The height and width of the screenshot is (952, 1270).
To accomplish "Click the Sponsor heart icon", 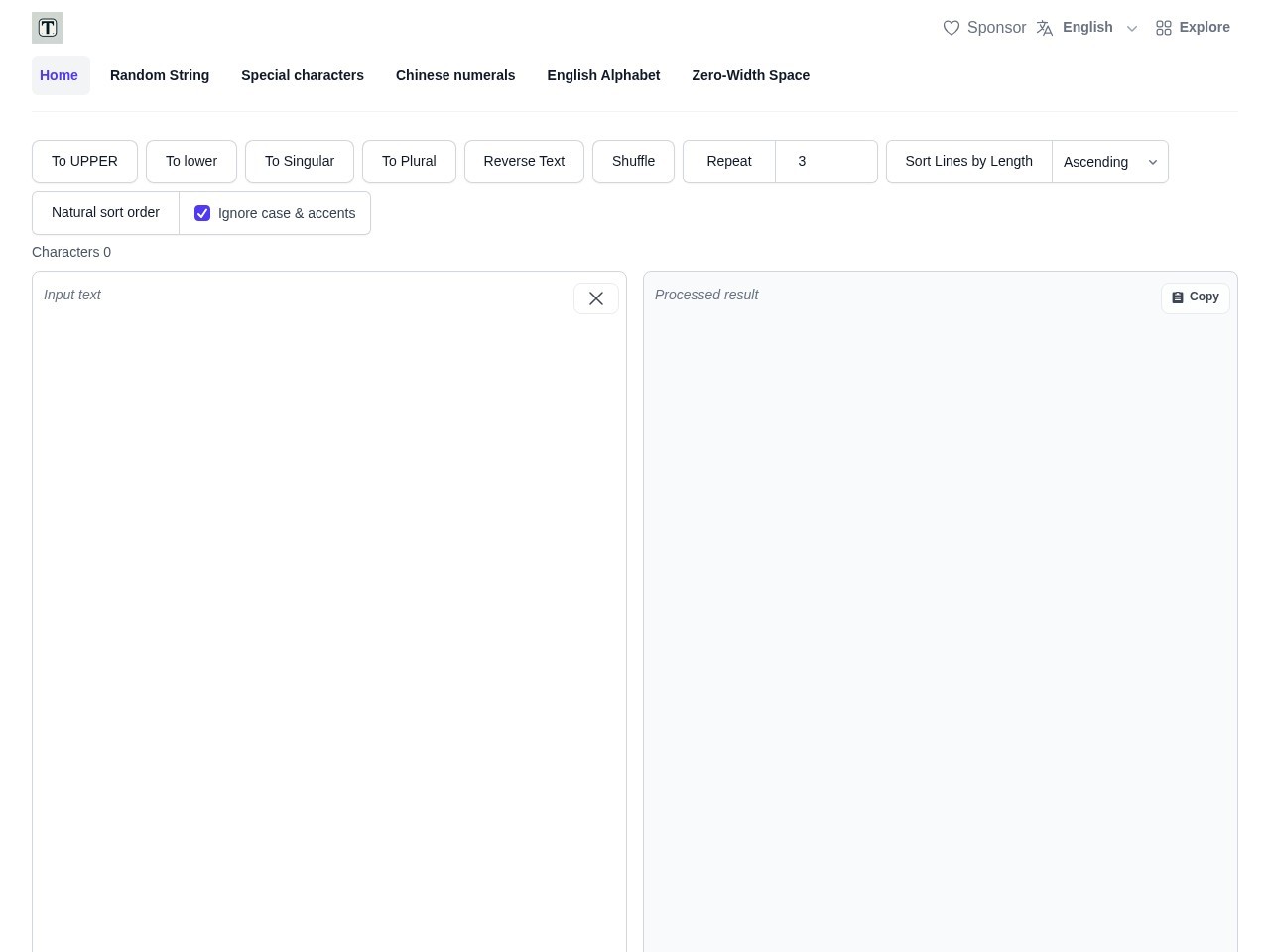I will [952, 28].
